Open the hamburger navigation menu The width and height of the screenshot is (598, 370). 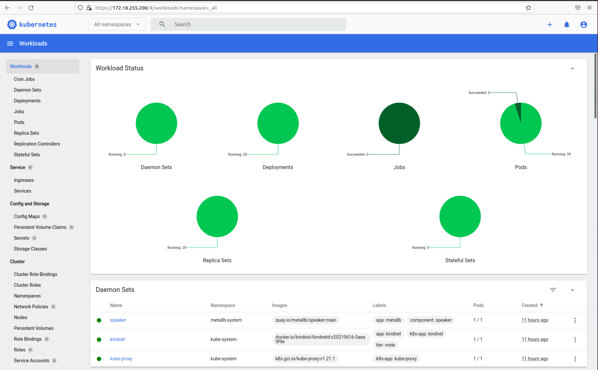(x=10, y=43)
